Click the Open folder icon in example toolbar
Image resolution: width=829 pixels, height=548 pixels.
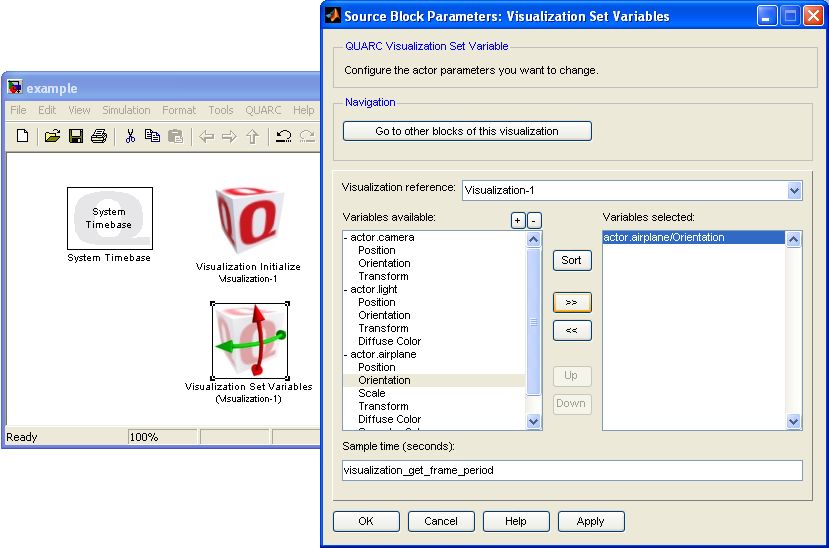[52, 136]
